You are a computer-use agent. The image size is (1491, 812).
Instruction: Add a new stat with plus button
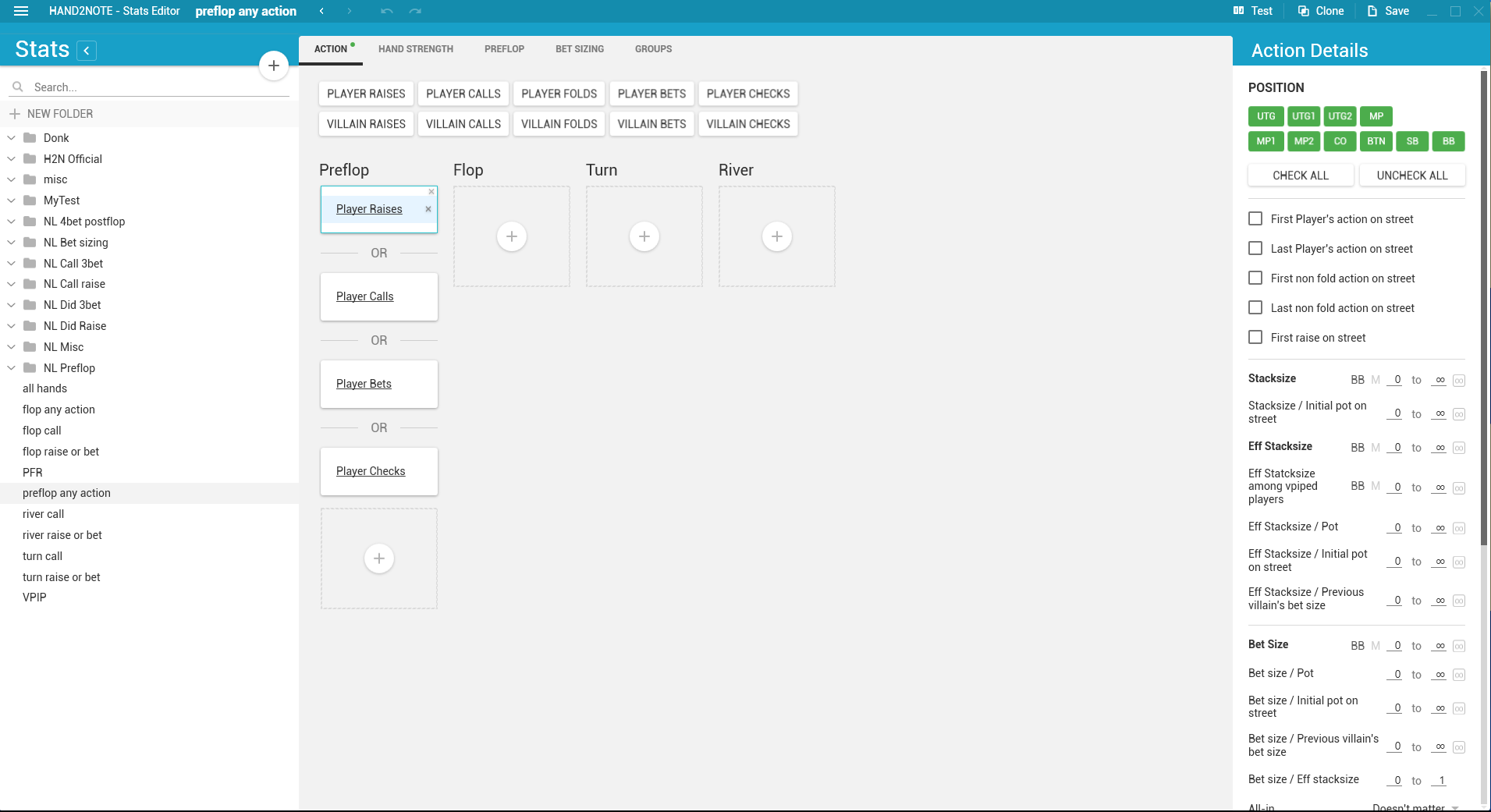click(274, 66)
